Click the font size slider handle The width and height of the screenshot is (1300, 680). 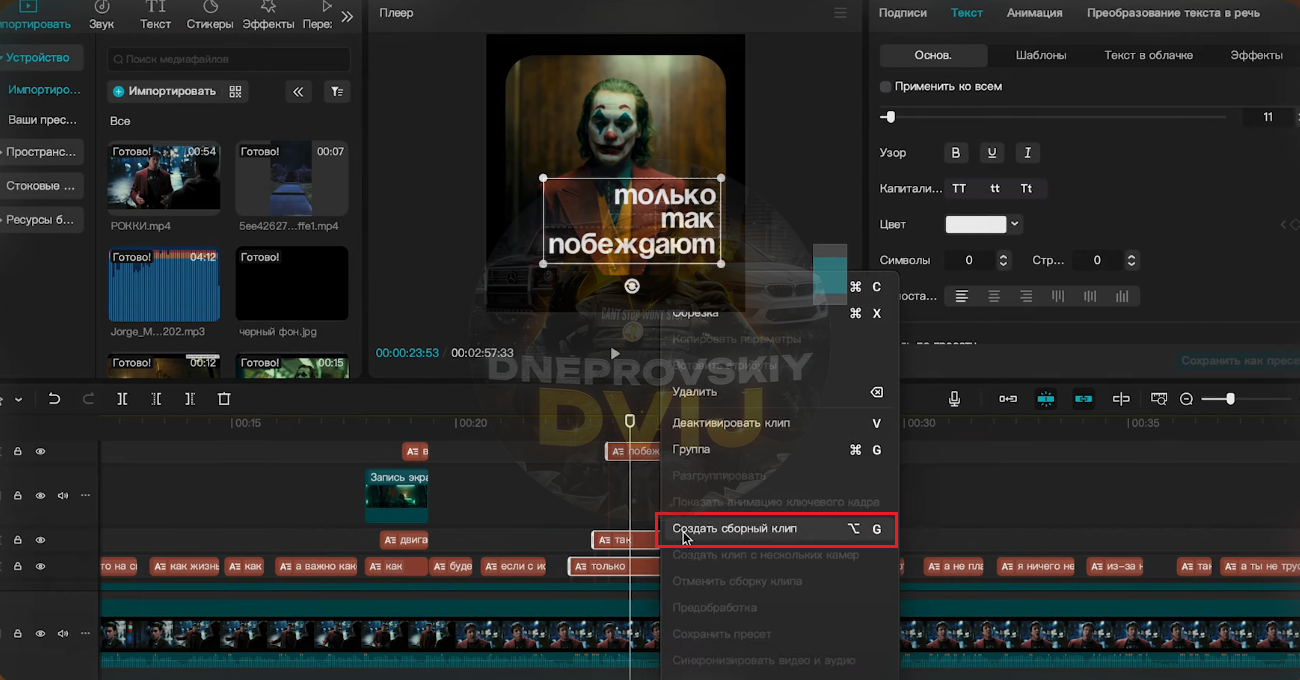click(890, 117)
